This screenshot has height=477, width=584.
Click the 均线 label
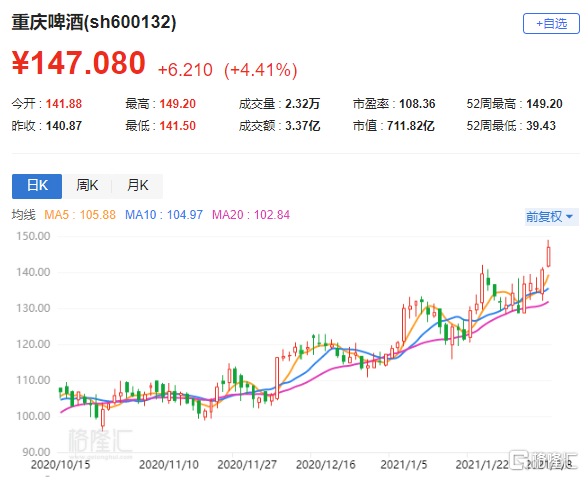pos(23,215)
